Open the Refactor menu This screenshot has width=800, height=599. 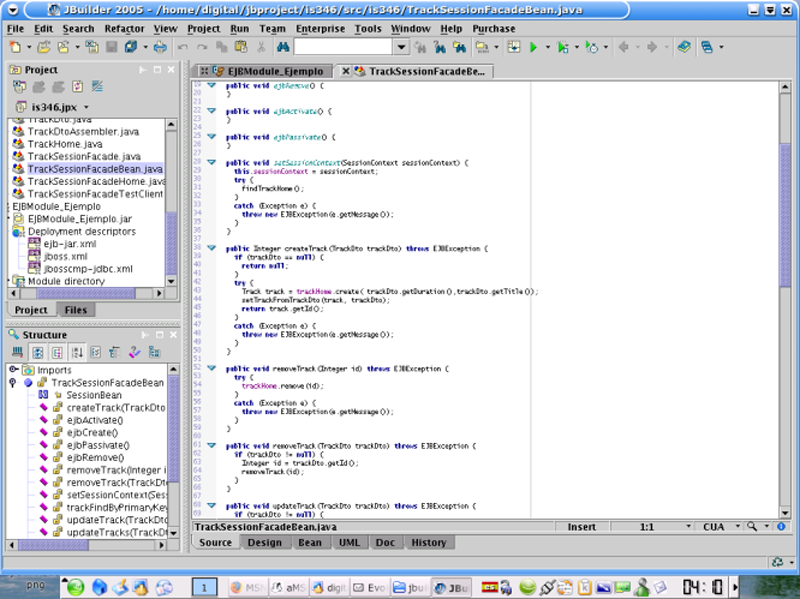click(x=124, y=29)
